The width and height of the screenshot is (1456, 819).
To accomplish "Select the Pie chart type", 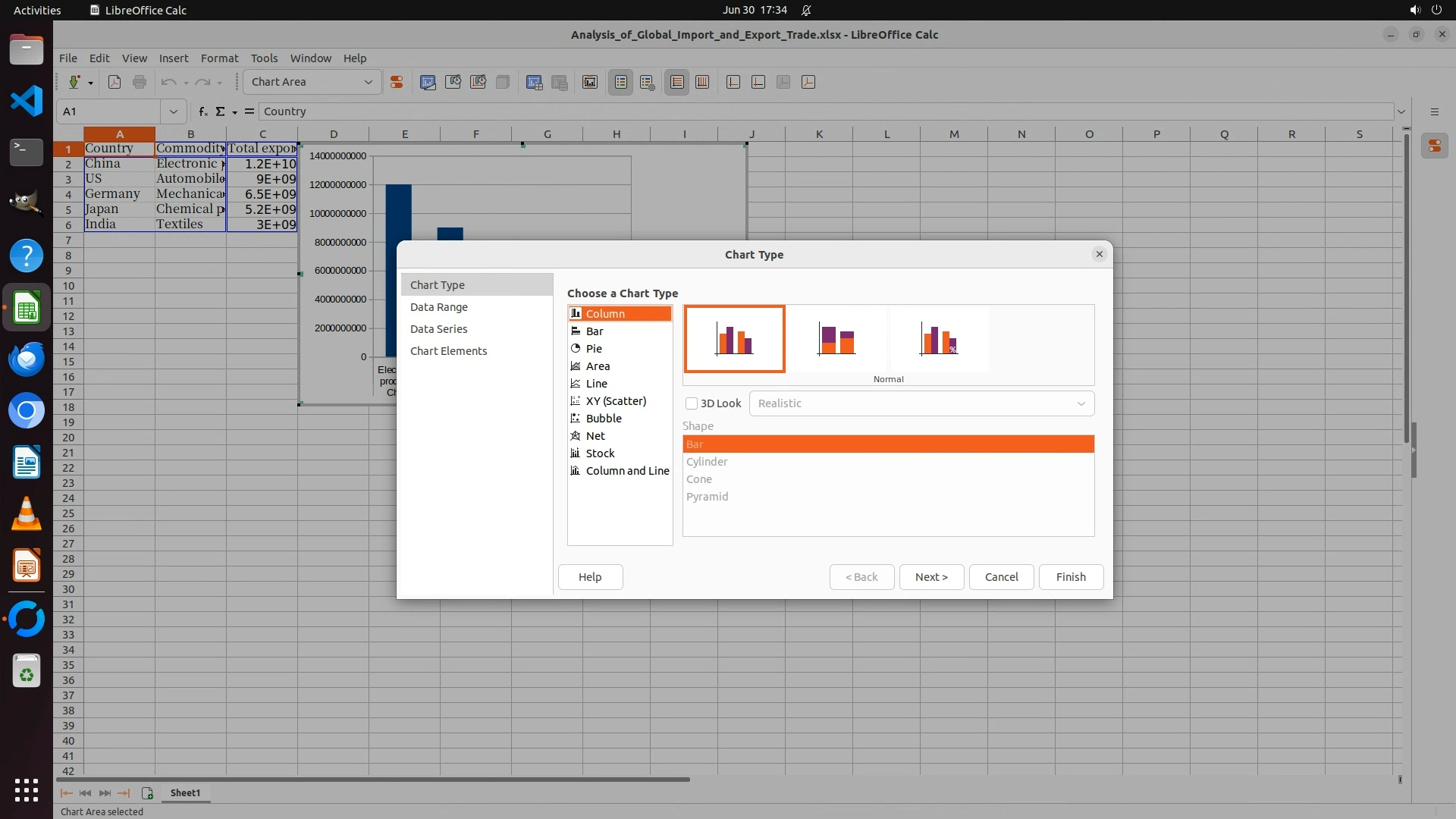I will click(594, 349).
